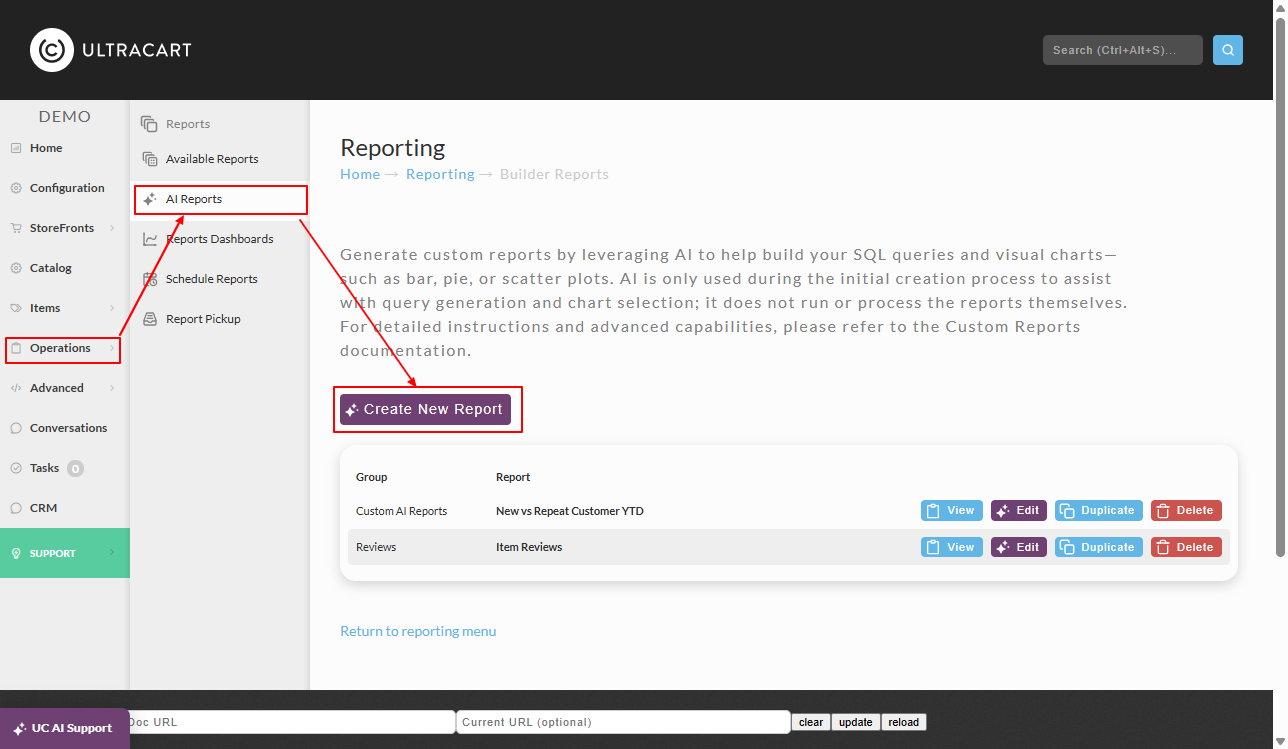Click the Reports Dashboards chart icon
Screen dimensions: 1288x749
click(150, 239)
